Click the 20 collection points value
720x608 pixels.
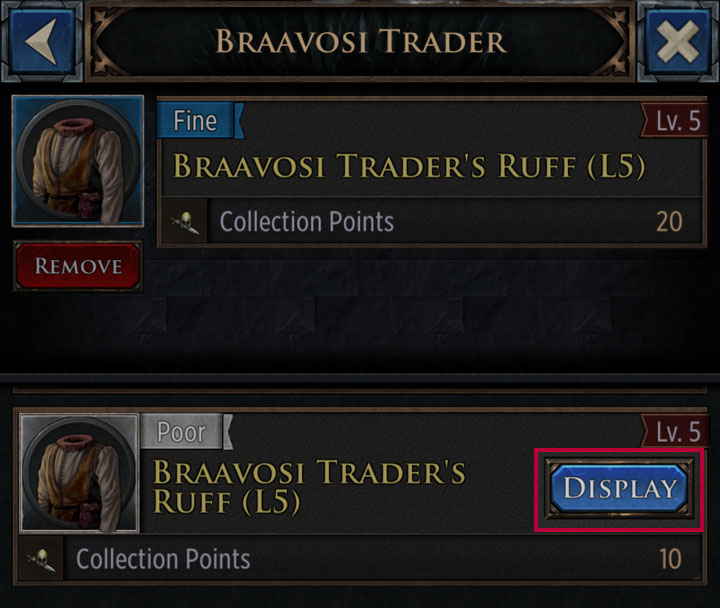668,221
